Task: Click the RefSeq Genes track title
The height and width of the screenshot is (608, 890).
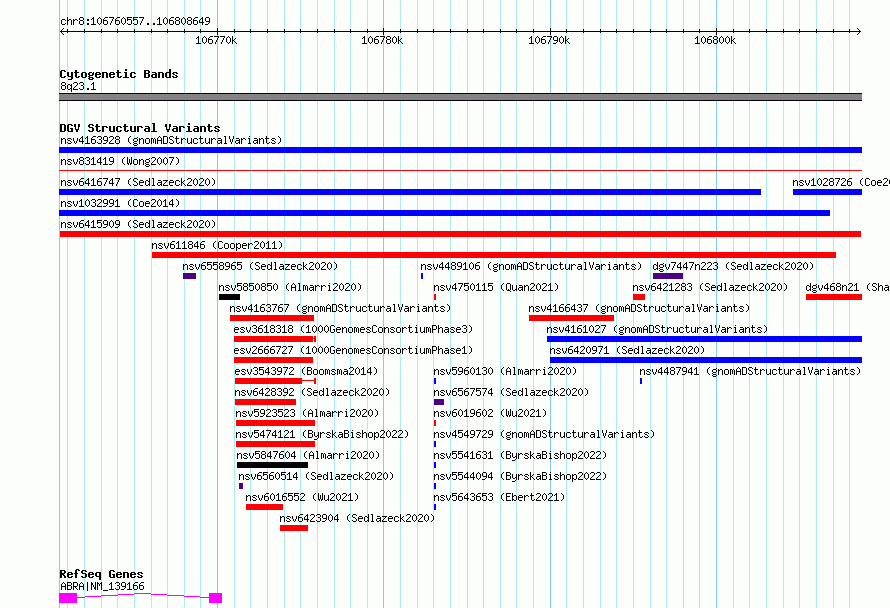Action: coord(101,575)
